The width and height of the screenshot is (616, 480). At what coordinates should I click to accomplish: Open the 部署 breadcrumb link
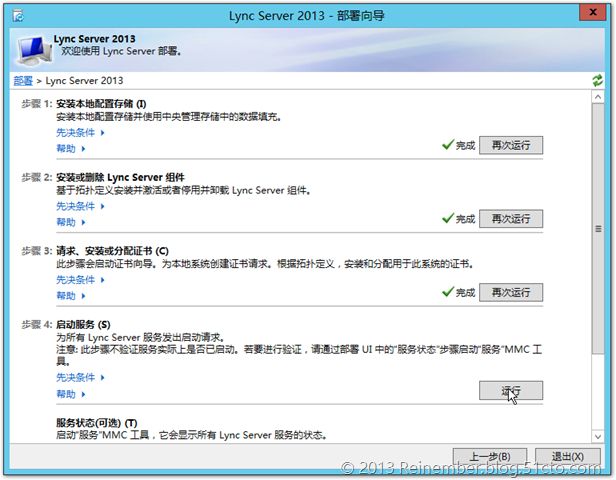click(x=23, y=81)
